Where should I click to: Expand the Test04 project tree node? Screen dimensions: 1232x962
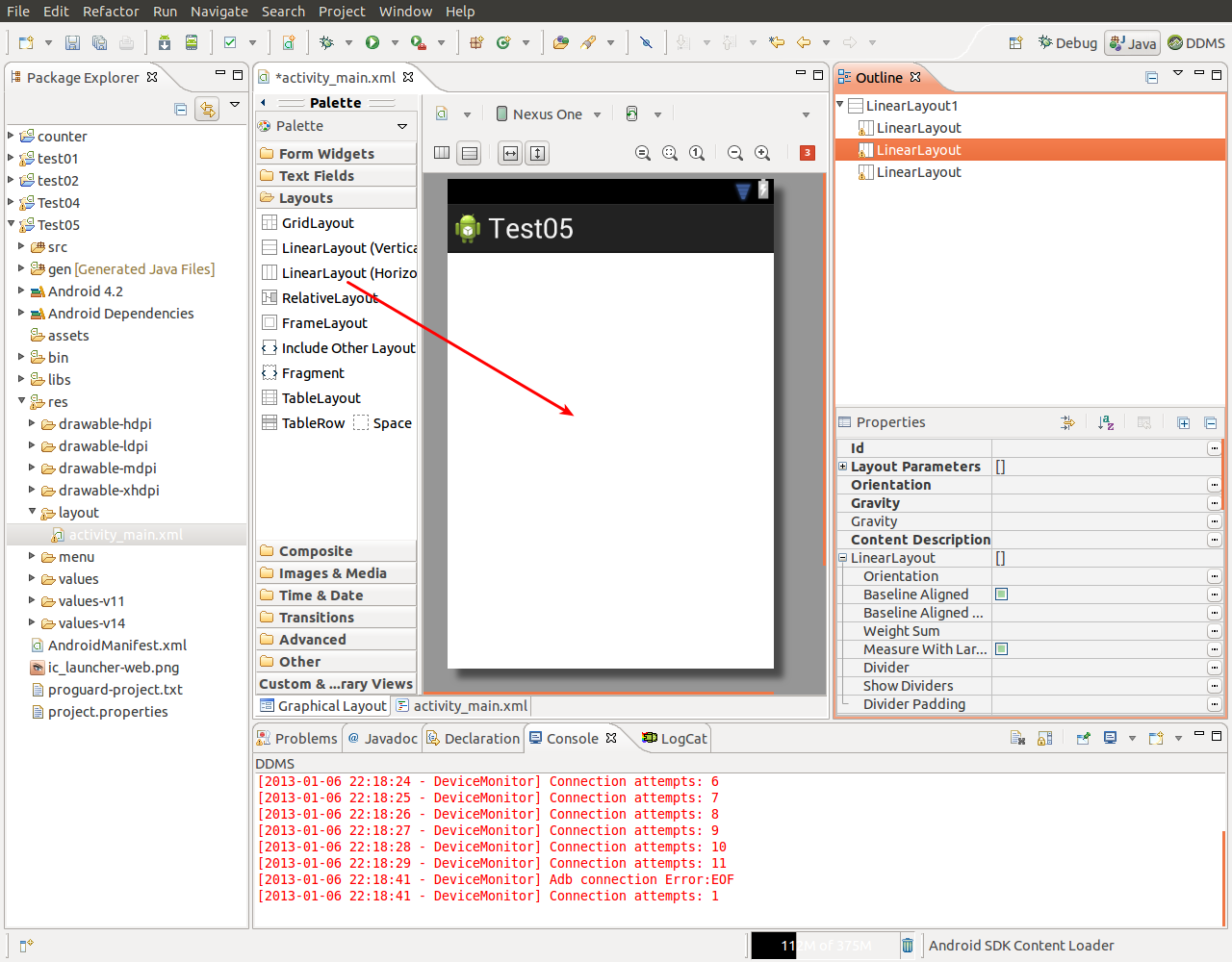click(11, 202)
